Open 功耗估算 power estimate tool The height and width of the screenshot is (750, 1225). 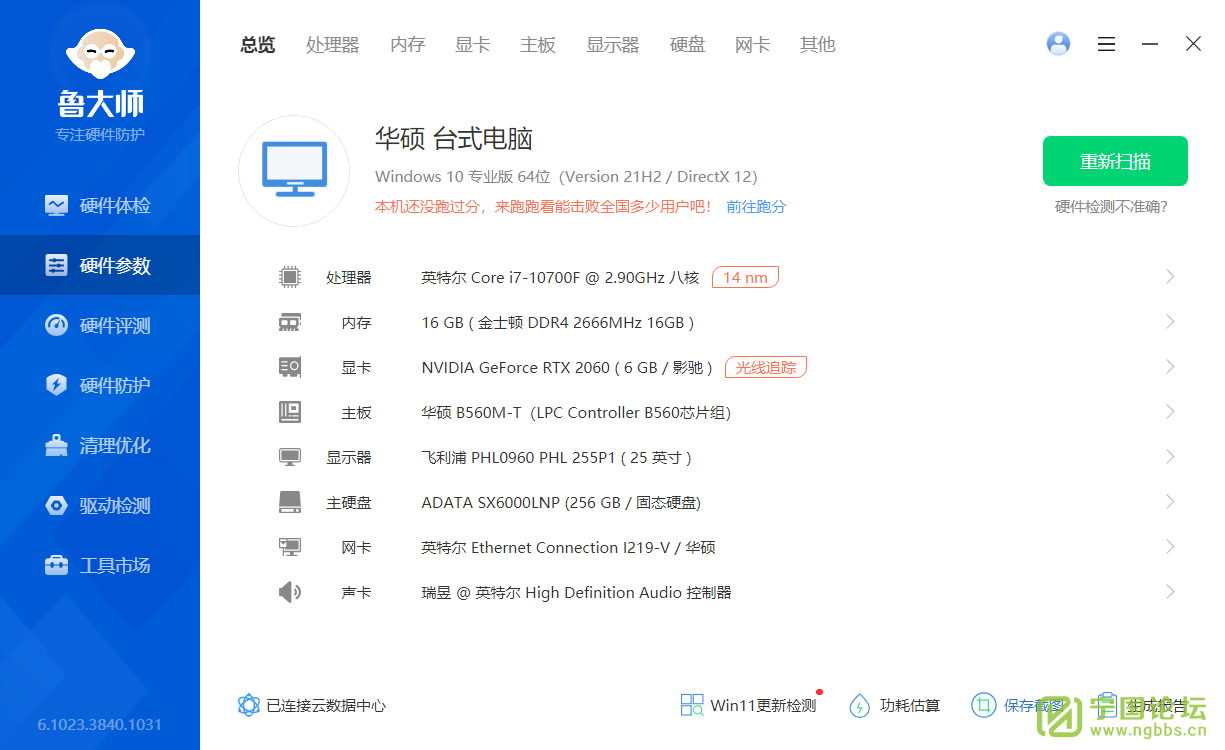[894, 705]
